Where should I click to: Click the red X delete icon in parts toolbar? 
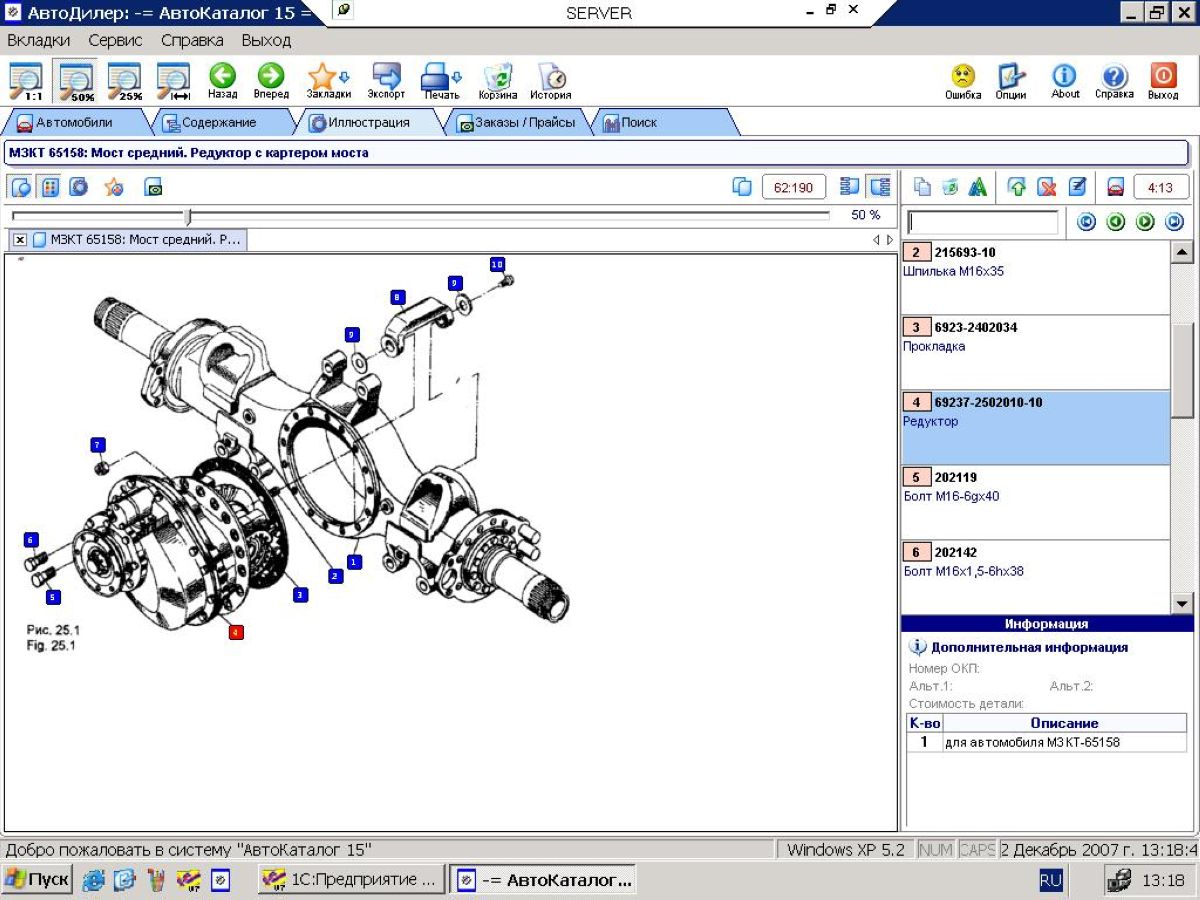(x=1047, y=187)
